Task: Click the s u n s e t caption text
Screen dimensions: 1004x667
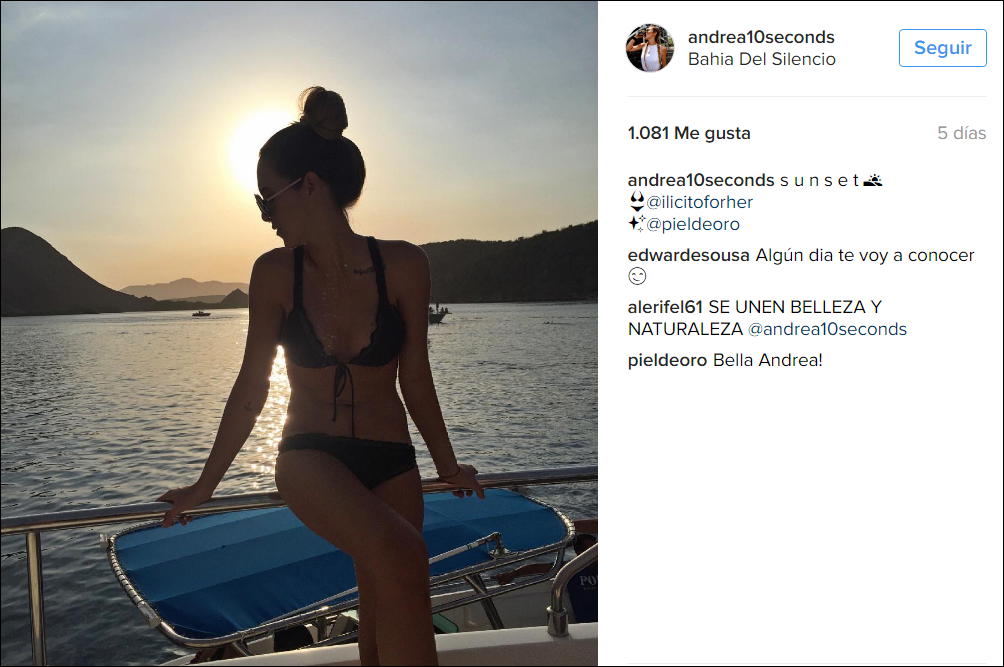Action: [x=819, y=181]
